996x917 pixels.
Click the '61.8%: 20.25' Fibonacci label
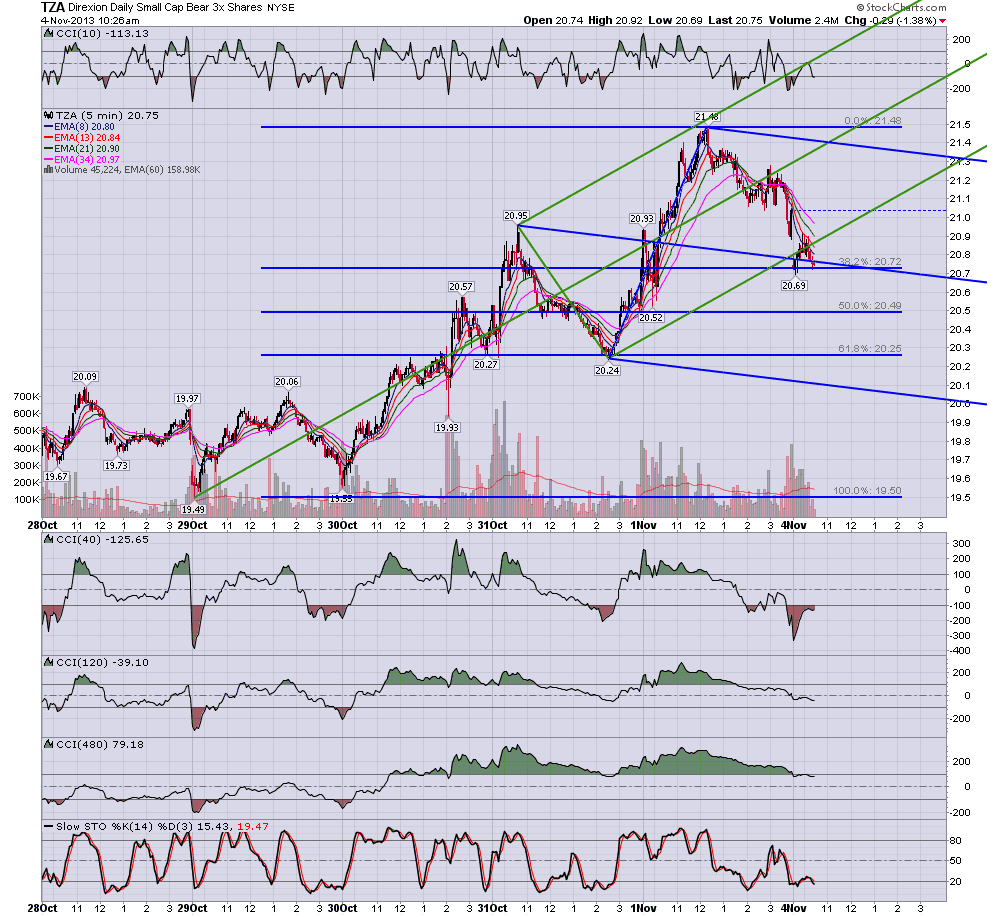pos(870,349)
